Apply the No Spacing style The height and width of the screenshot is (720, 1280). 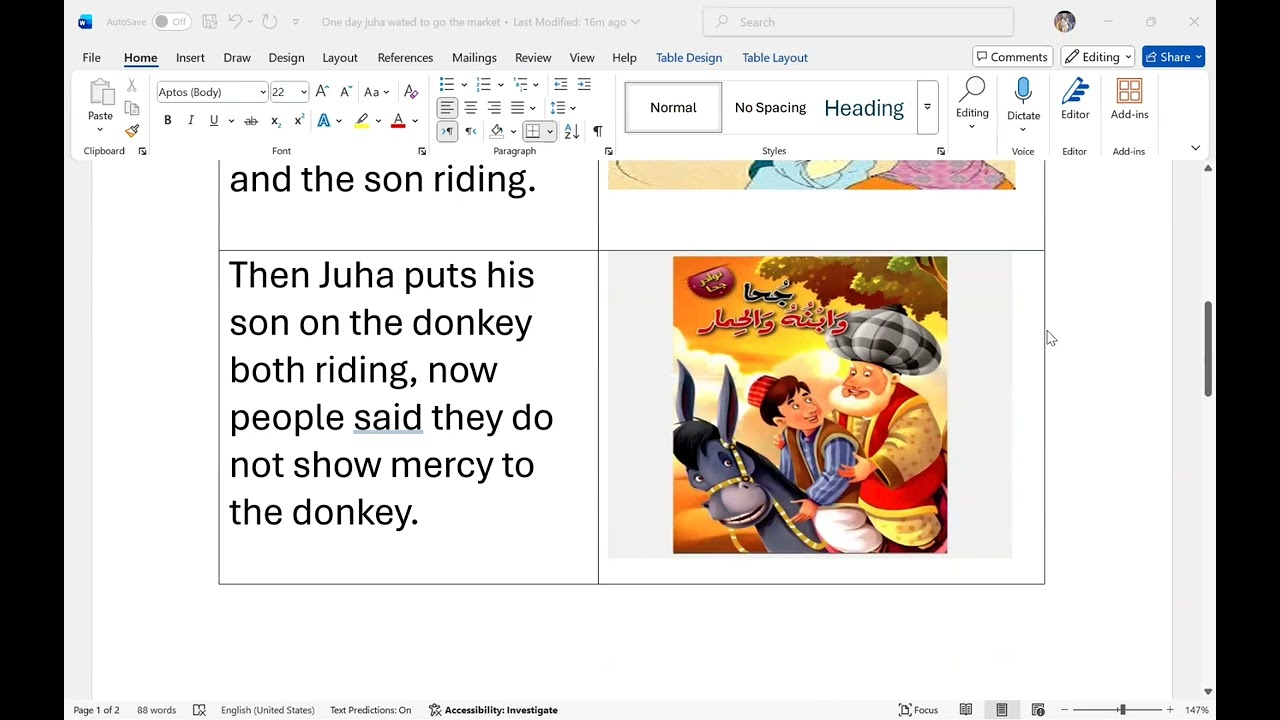770,107
